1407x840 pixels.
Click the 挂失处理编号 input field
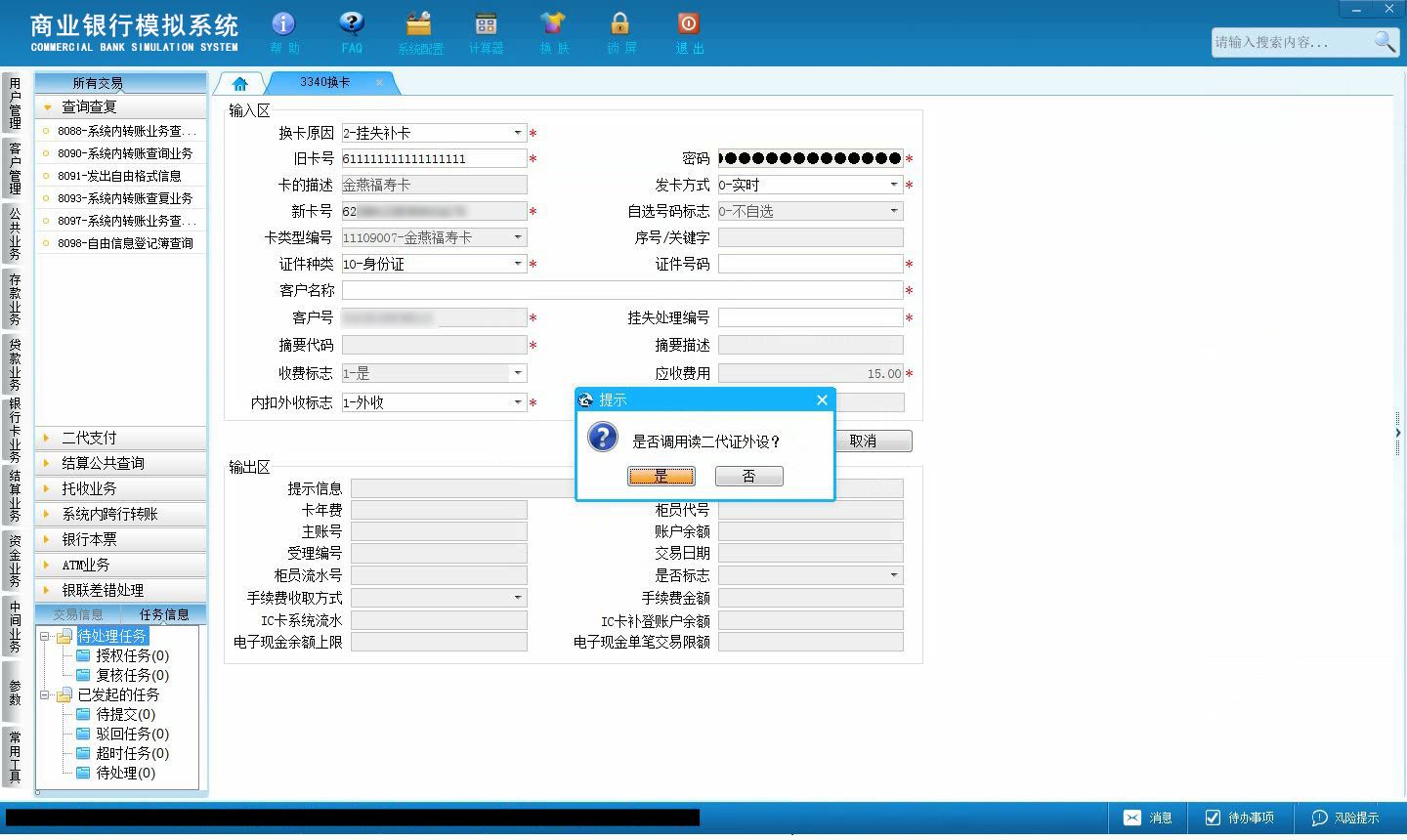coord(810,317)
